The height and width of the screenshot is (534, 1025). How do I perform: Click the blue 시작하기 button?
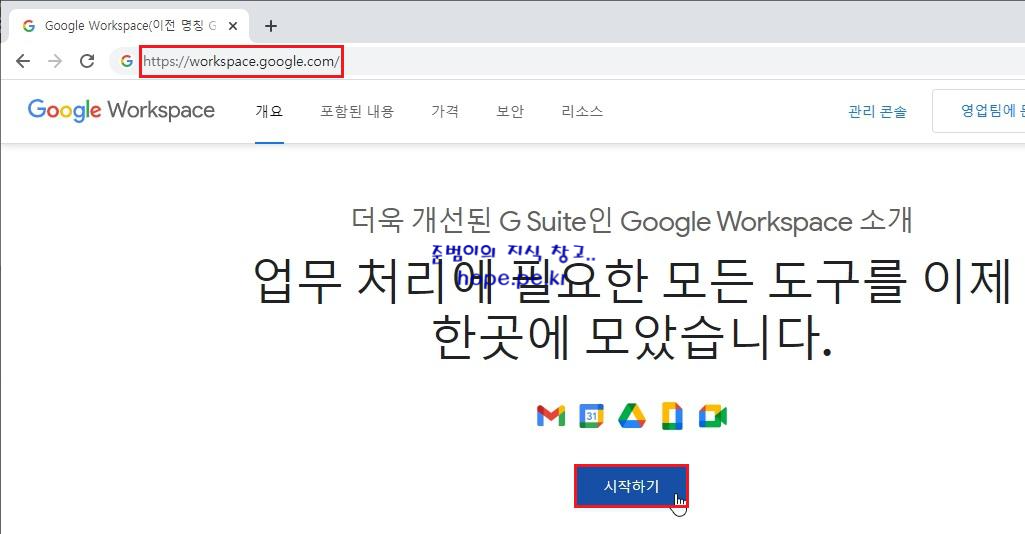click(x=631, y=486)
